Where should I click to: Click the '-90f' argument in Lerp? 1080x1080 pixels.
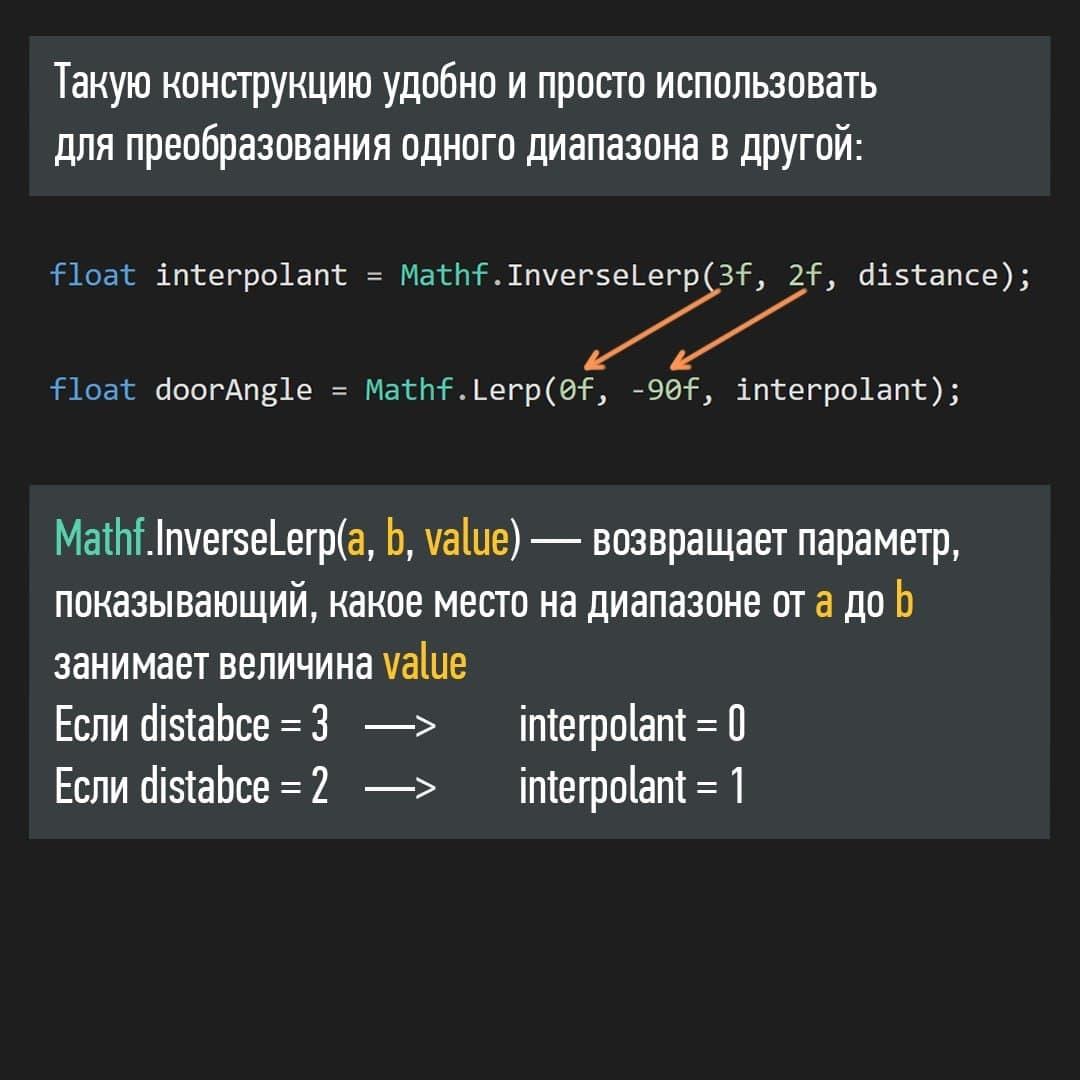point(665,390)
